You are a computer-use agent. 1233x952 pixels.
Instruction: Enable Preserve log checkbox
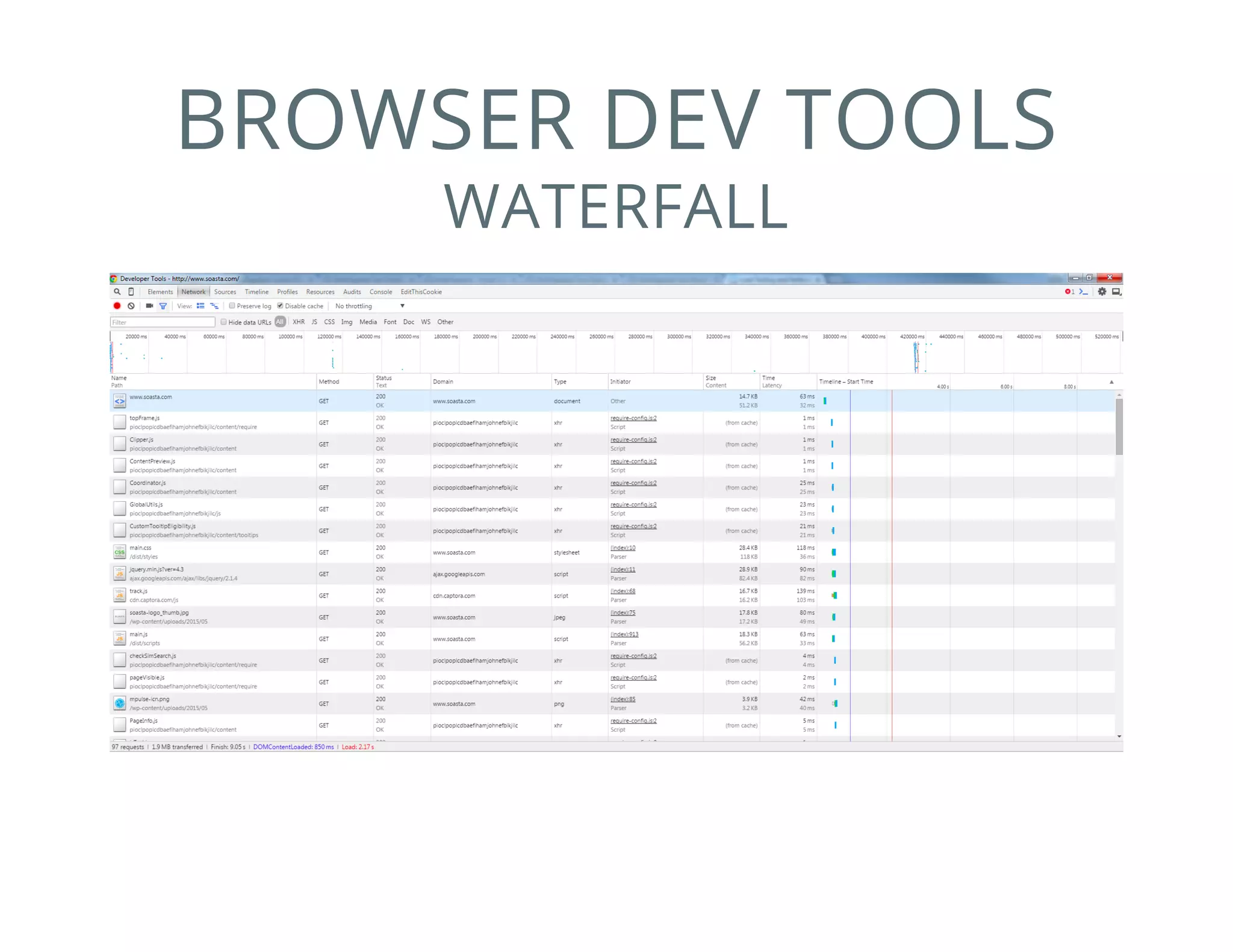pos(232,306)
